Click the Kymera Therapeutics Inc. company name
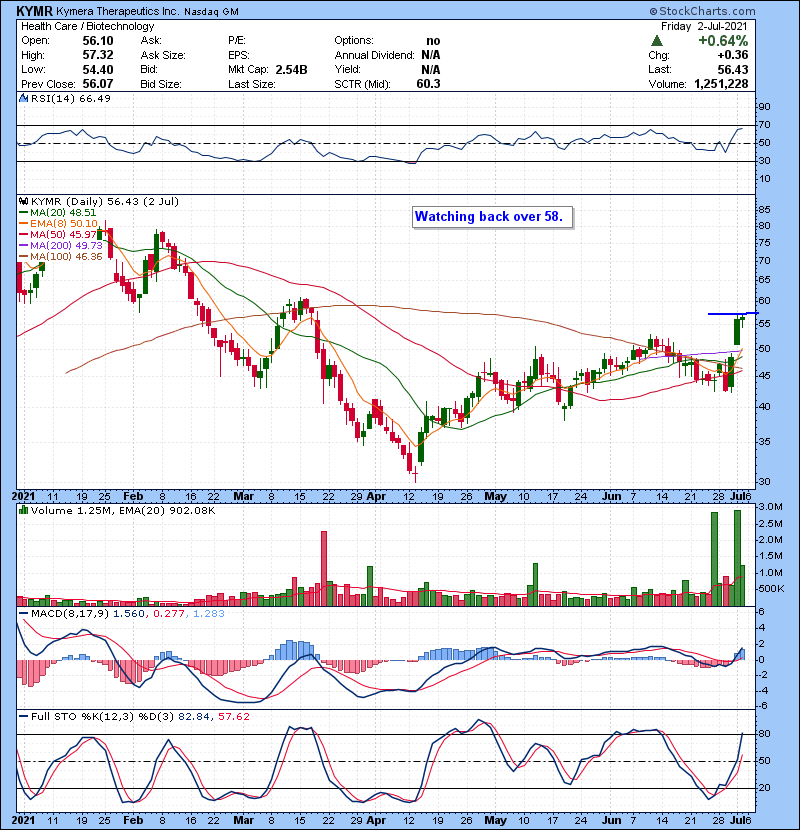The width and height of the screenshot is (800, 830). [x=118, y=11]
